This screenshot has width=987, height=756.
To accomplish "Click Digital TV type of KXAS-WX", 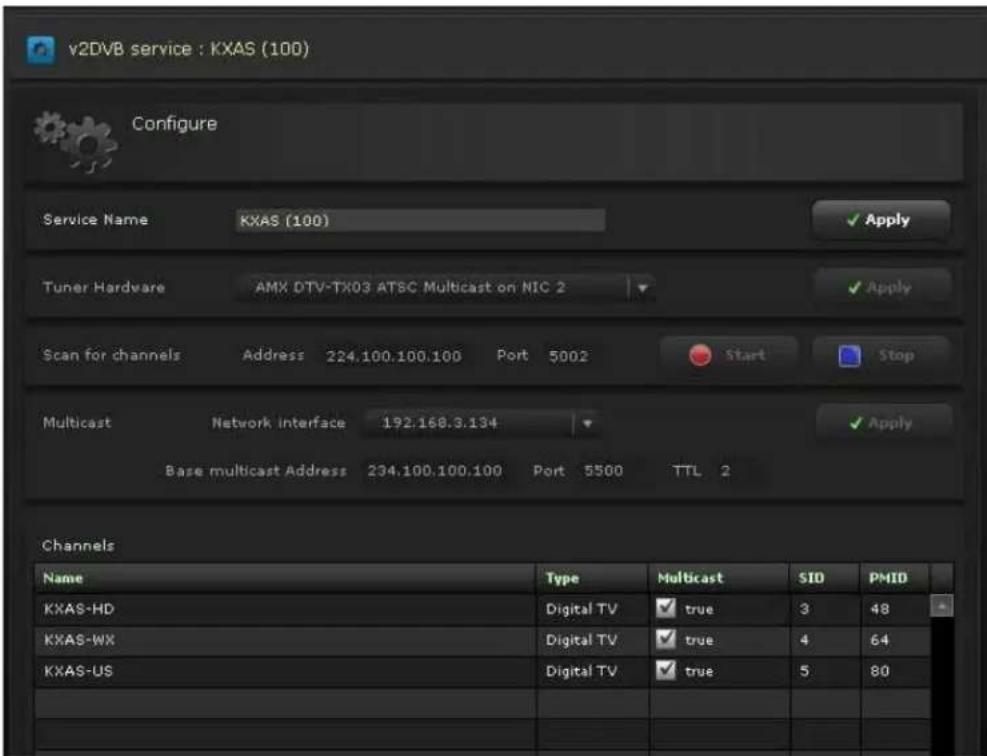I will pos(581,640).
